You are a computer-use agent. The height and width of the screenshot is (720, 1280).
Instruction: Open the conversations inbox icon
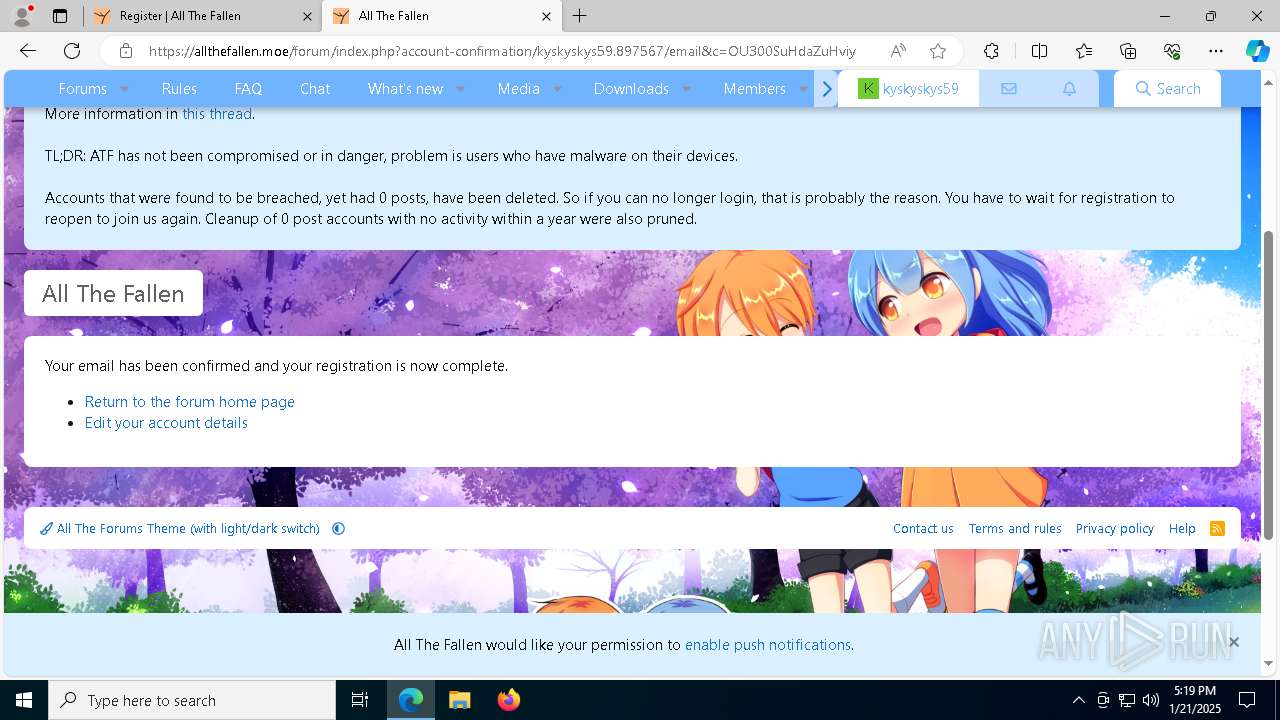tap(1008, 89)
